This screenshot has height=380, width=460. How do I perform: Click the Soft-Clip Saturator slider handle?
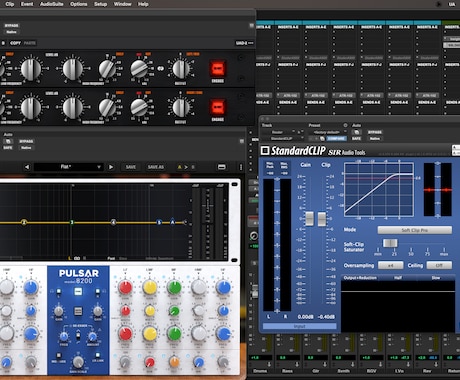(x=390, y=243)
